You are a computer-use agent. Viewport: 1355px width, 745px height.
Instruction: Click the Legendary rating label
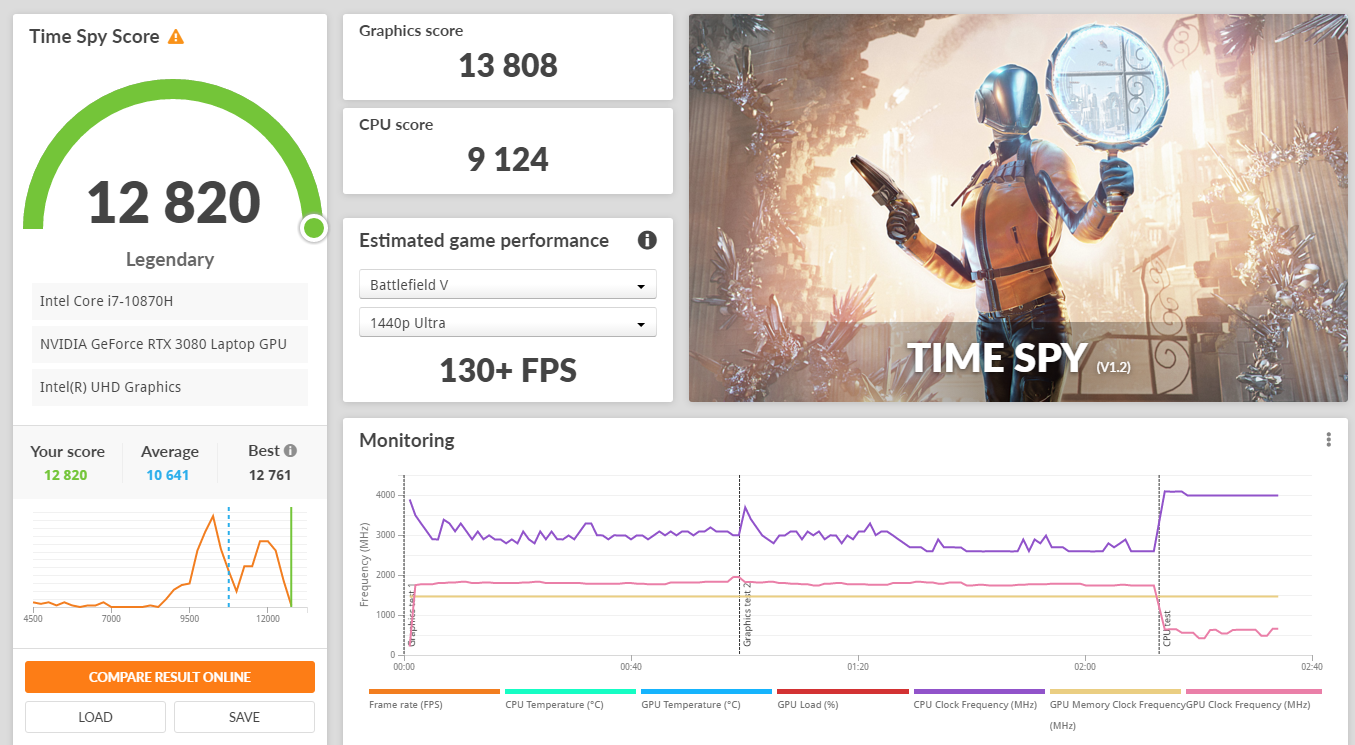170,259
